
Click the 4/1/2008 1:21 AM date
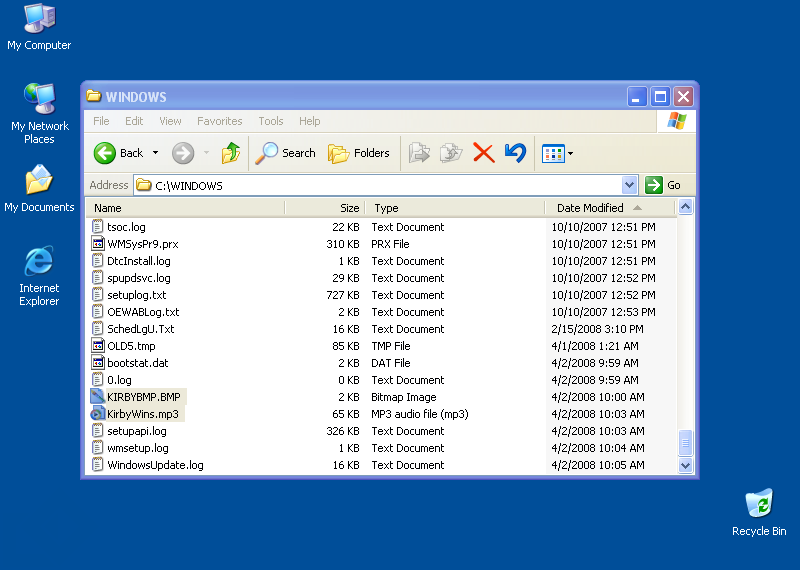point(594,346)
